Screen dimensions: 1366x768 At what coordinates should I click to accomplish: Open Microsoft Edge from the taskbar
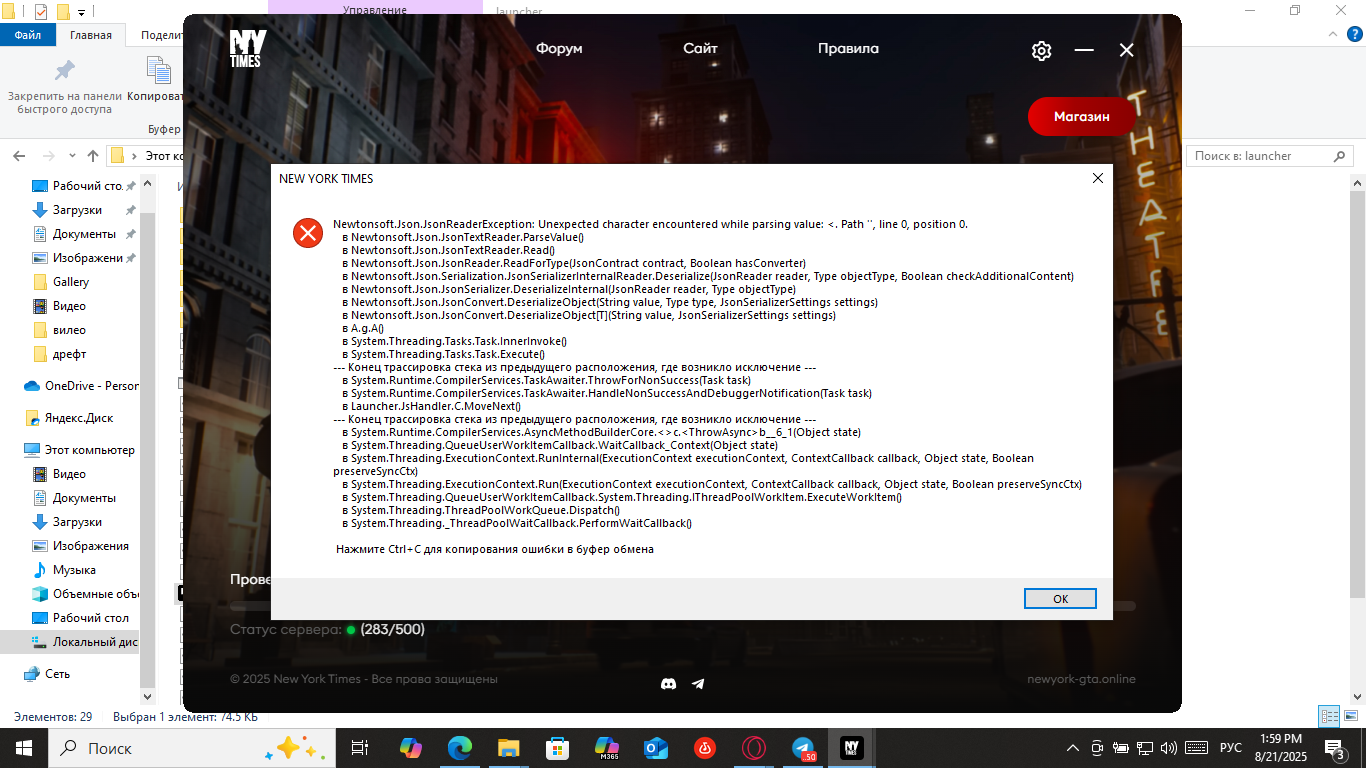[460, 748]
